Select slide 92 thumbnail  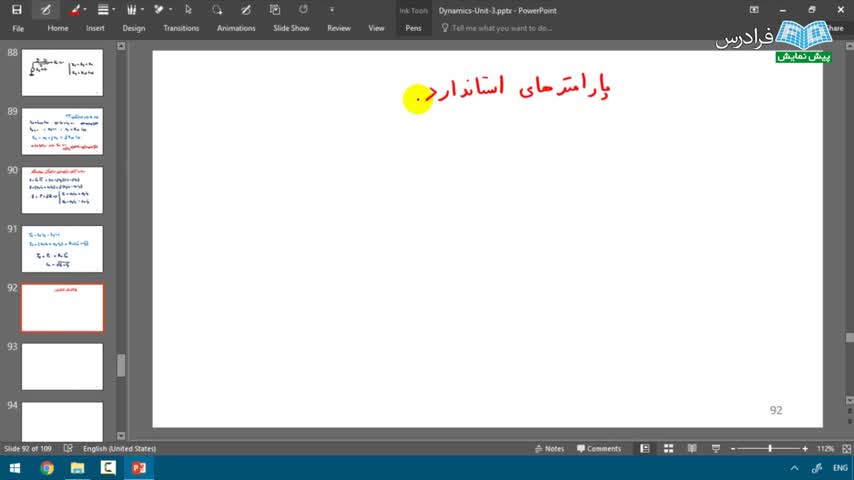[62, 308]
